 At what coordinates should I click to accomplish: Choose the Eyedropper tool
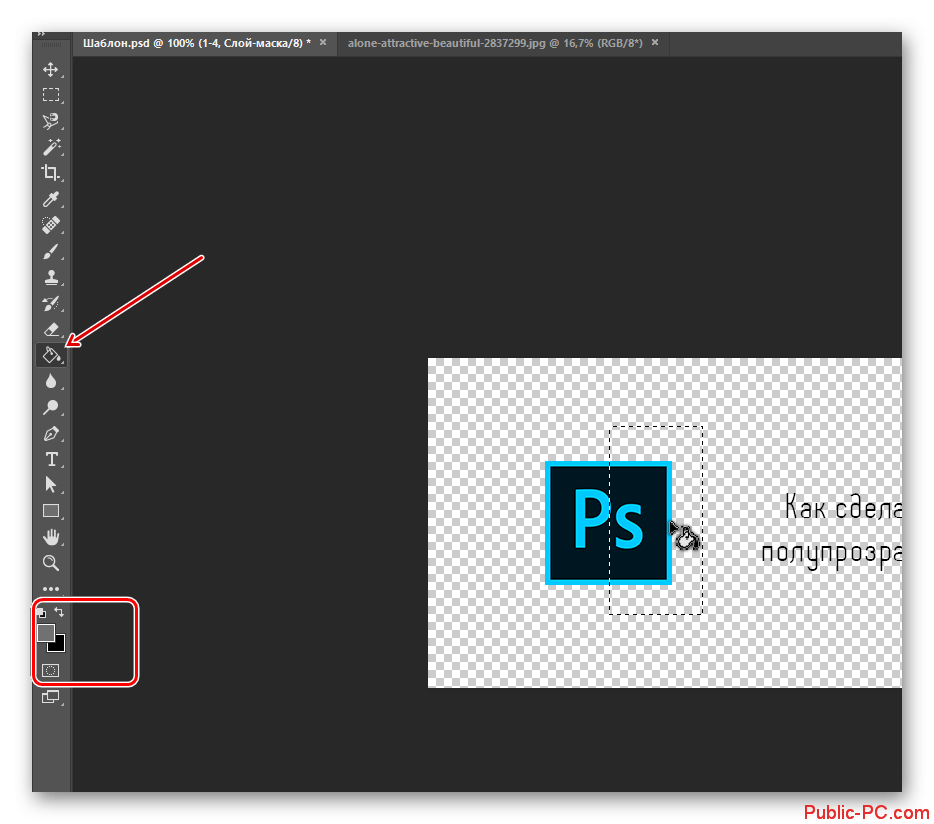pos(50,200)
